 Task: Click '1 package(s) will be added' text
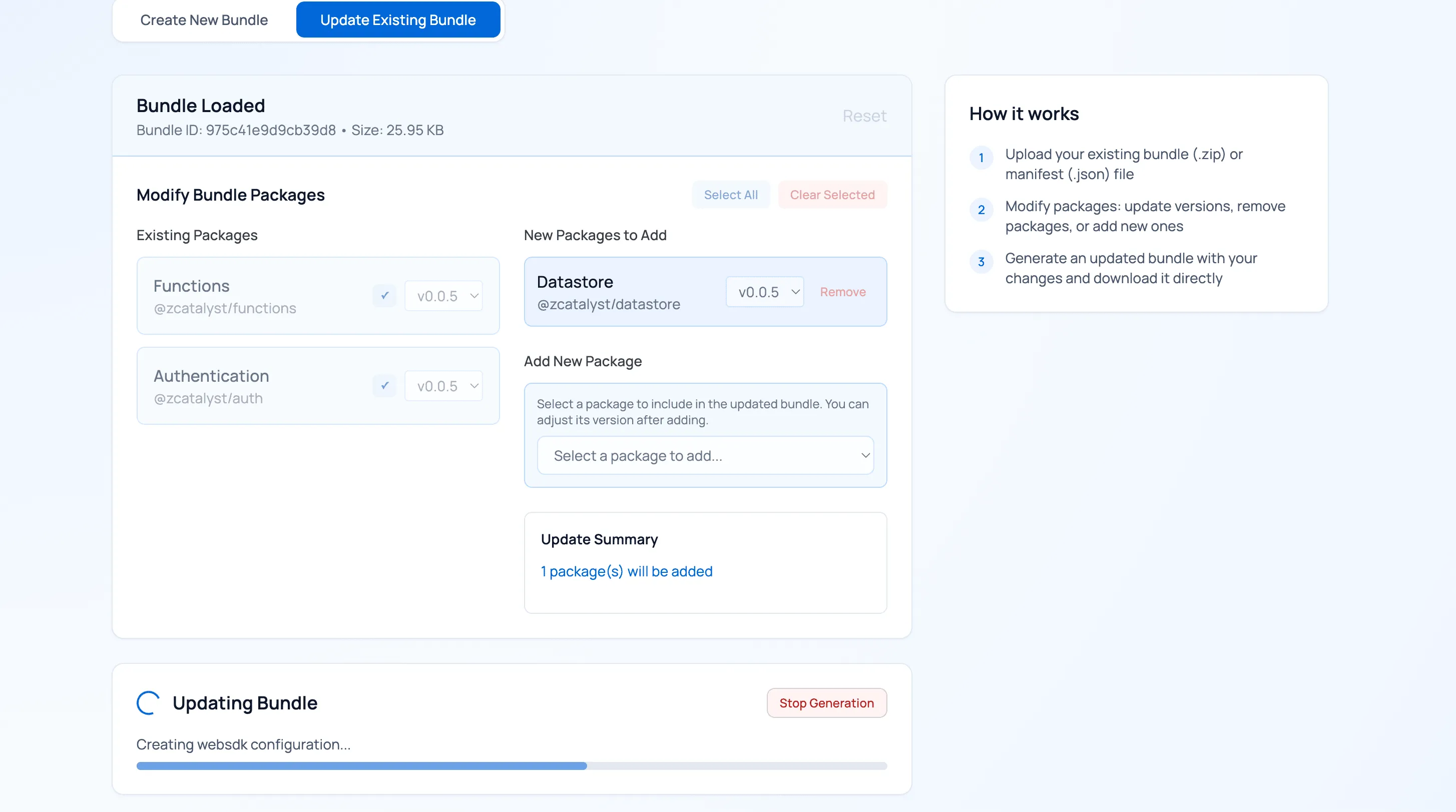pyautogui.click(x=626, y=571)
